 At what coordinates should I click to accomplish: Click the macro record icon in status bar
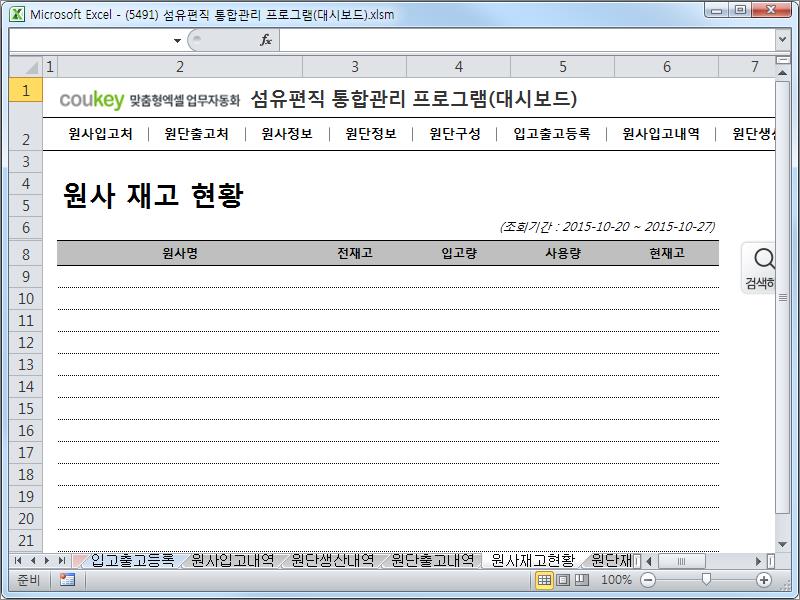pyautogui.click(x=67, y=580)
